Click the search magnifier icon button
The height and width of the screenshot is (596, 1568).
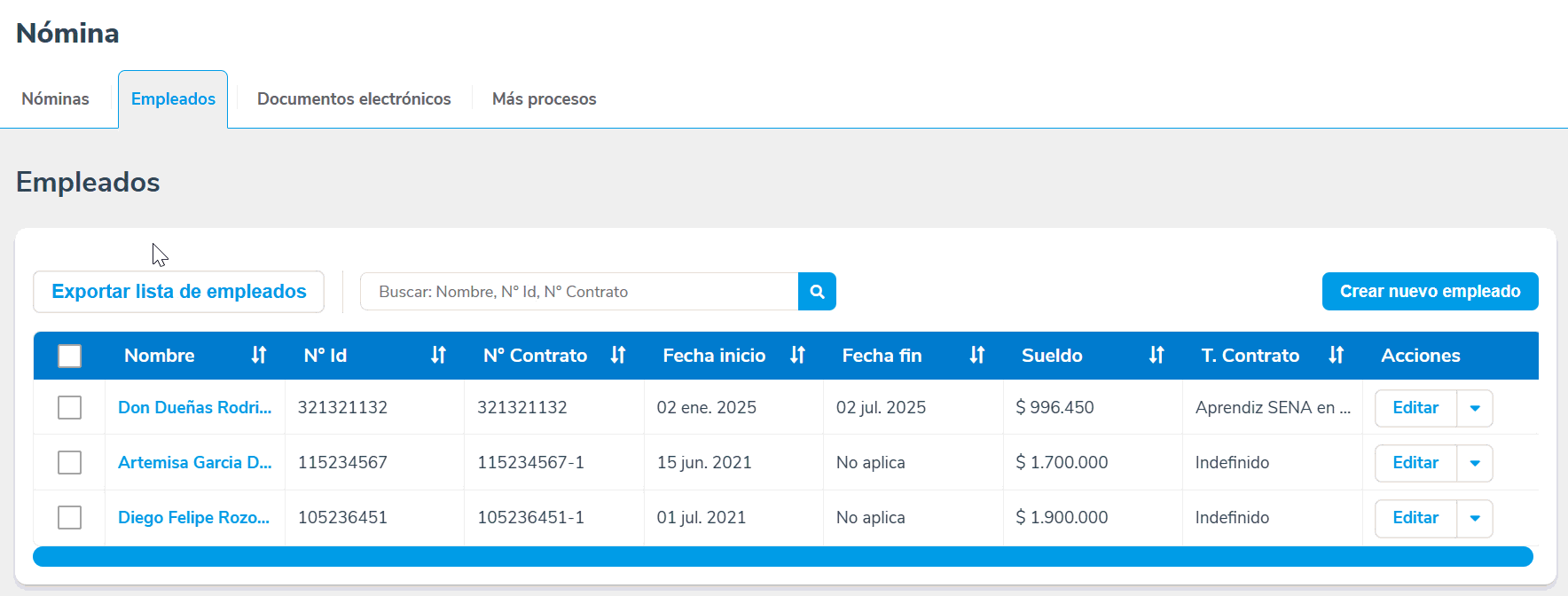click(x=817, y=292)
